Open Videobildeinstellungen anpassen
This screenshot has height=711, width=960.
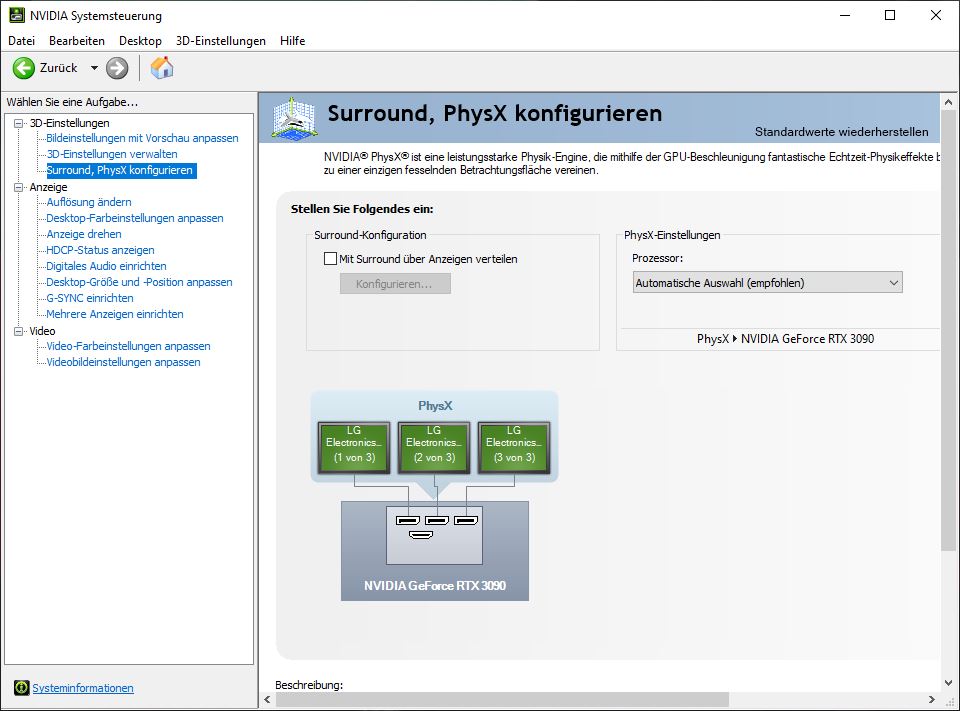tap(123, 362)
